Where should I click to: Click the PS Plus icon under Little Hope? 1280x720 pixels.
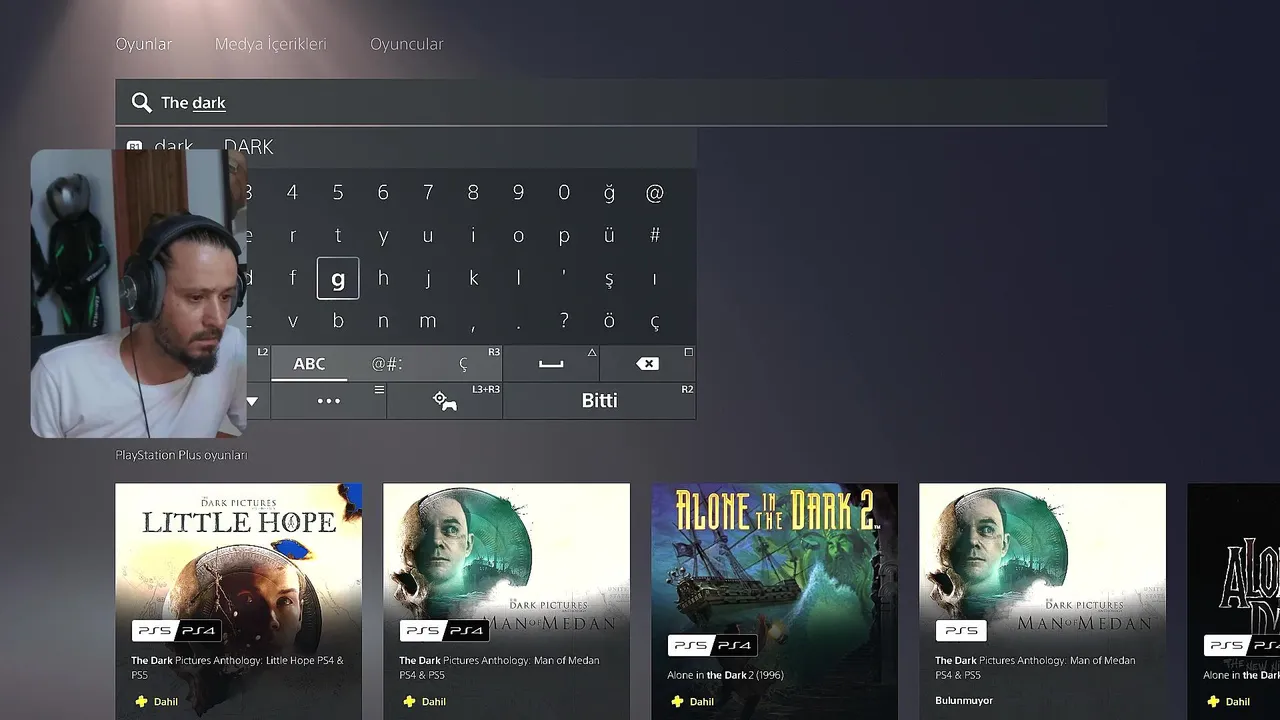click(x=140, y=701)
